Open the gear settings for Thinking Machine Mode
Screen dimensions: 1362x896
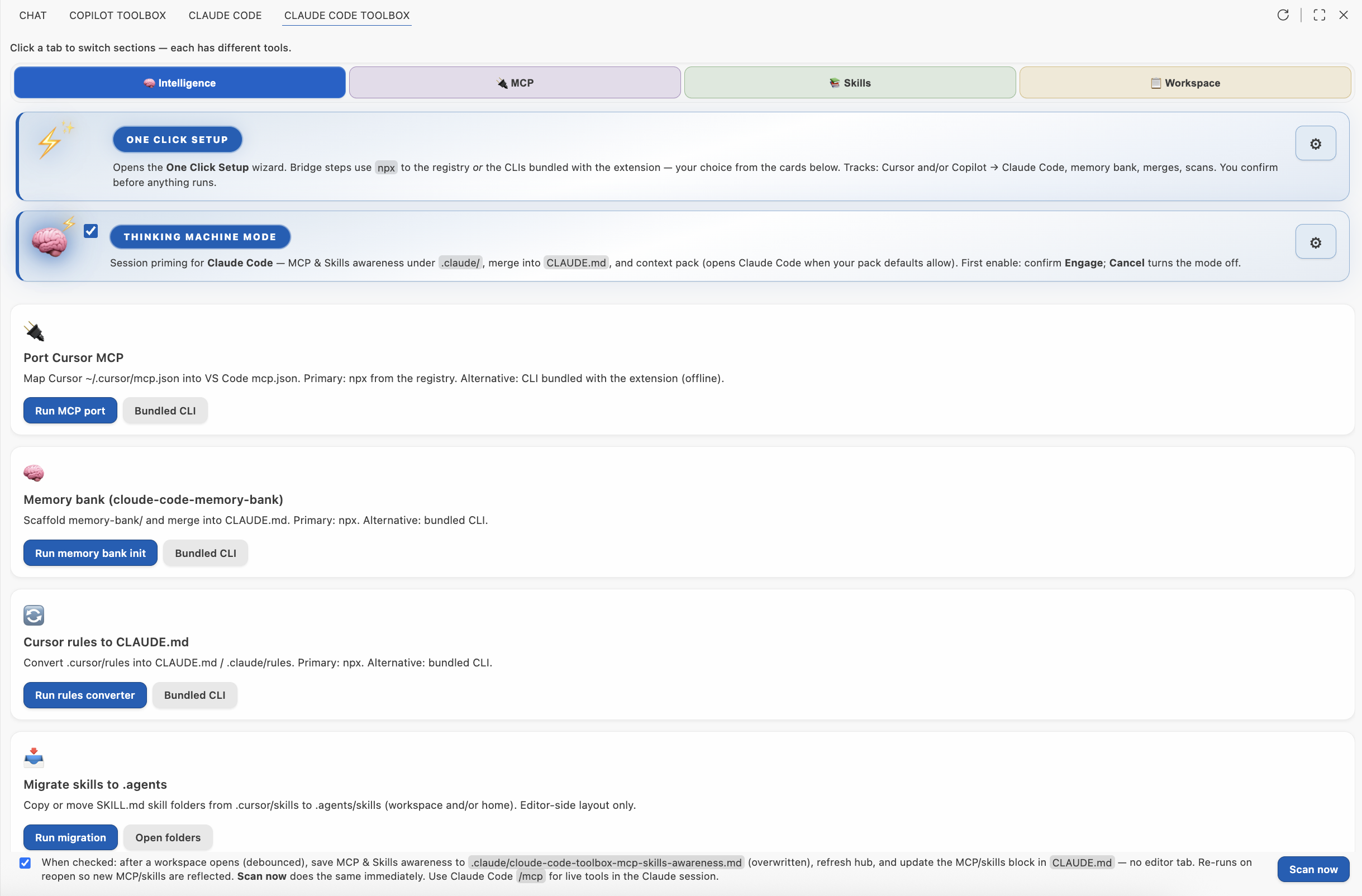1316,242
